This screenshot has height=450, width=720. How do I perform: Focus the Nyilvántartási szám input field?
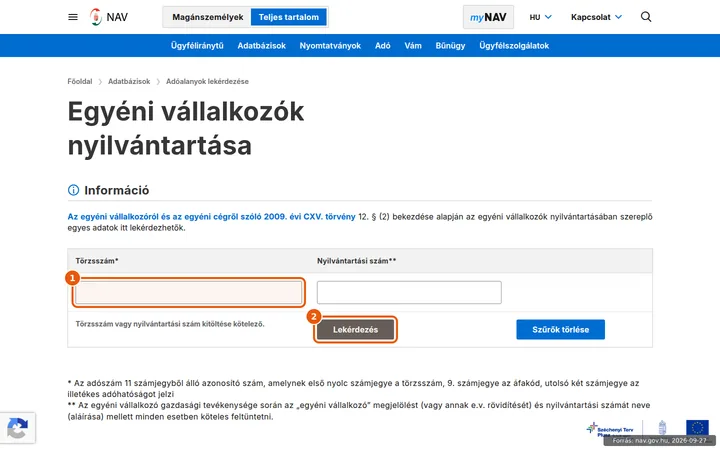point(409,292)
